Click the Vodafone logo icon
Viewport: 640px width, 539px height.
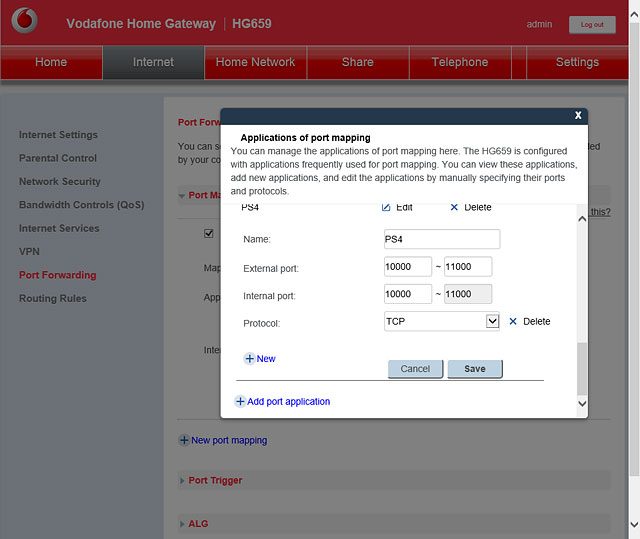pos(24,20)
